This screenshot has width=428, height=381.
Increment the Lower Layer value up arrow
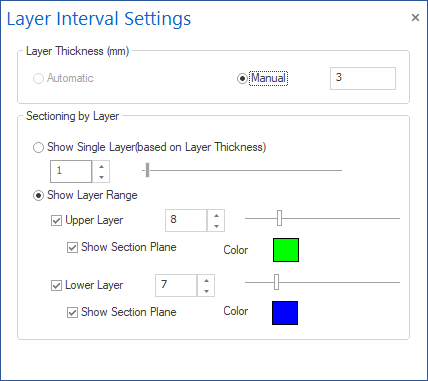tap(206, 280)
